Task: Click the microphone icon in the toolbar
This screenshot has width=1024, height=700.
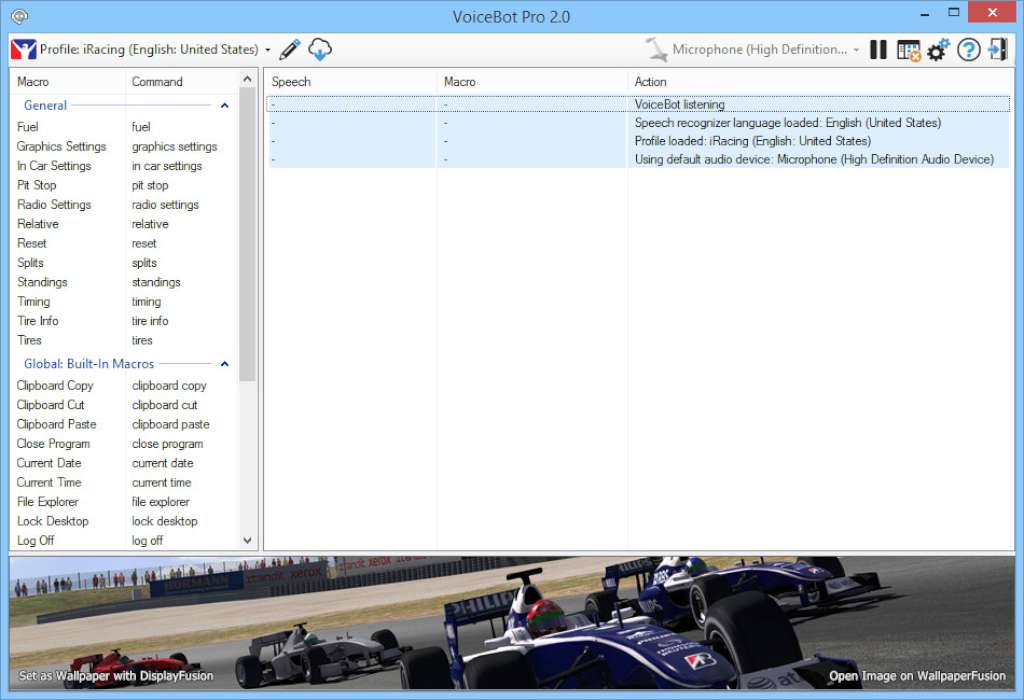Action: tap(655, 48)
